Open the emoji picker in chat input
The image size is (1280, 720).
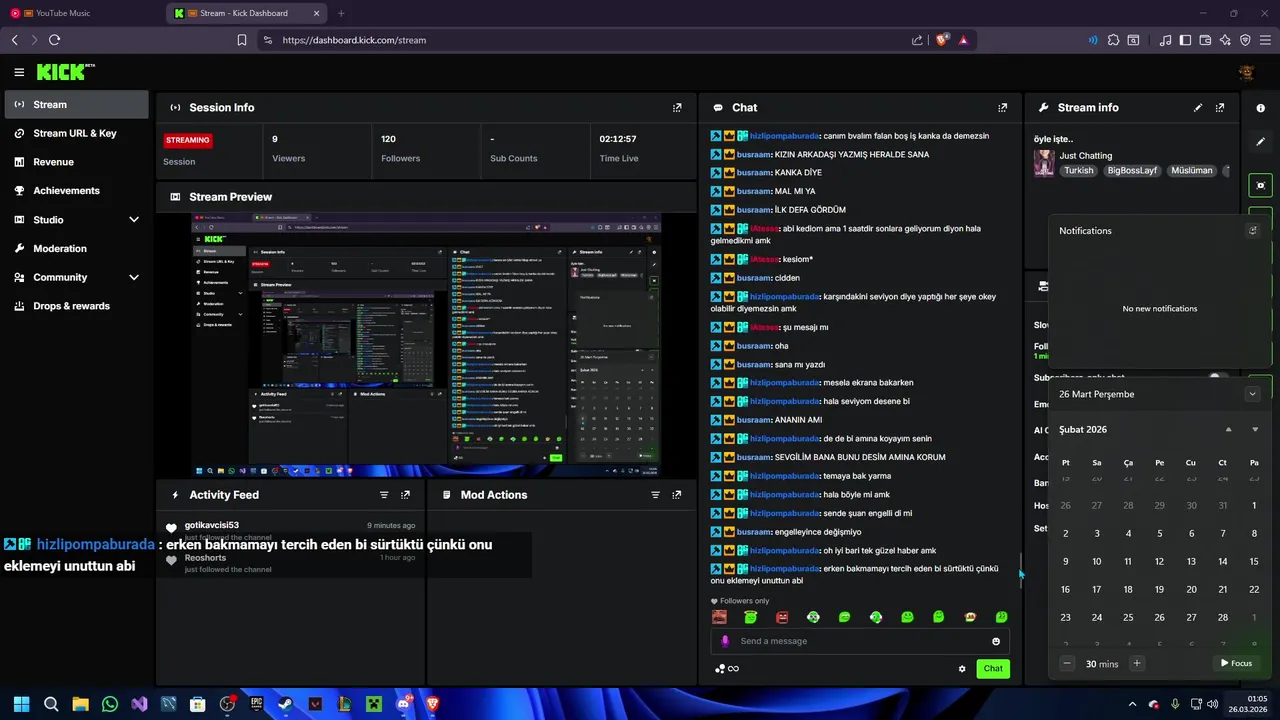[x=996, y=641]
